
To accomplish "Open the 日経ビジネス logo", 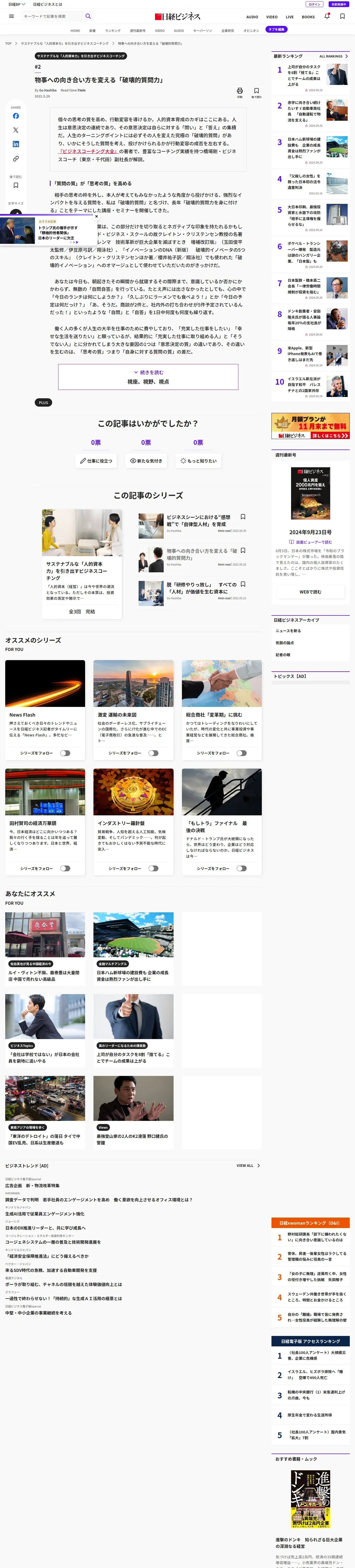I will [177, 16].
